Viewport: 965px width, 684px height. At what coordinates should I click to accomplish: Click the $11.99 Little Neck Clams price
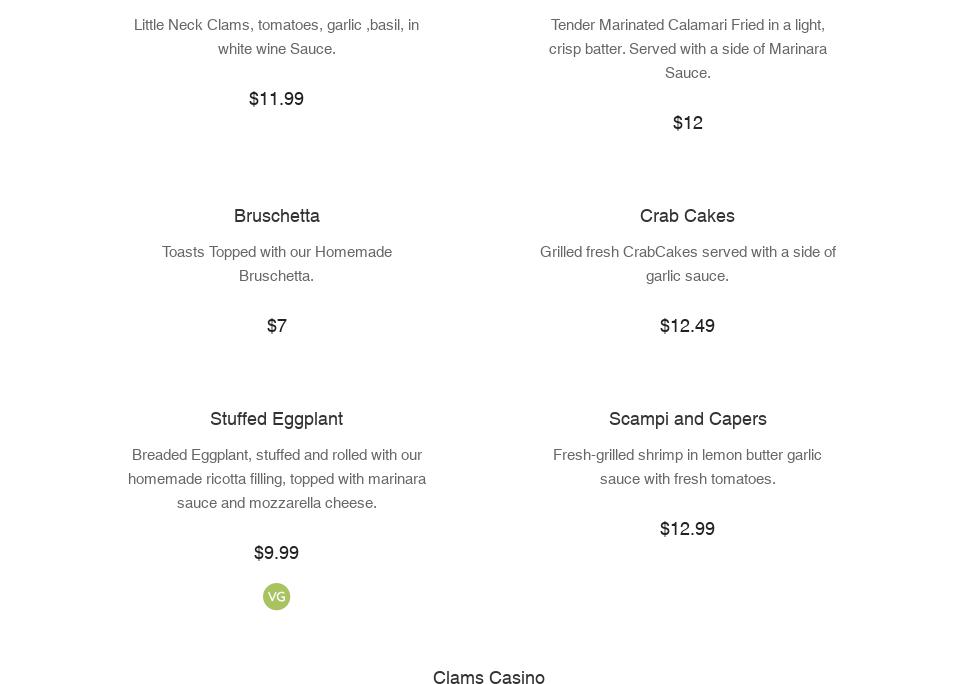point(276,99)
